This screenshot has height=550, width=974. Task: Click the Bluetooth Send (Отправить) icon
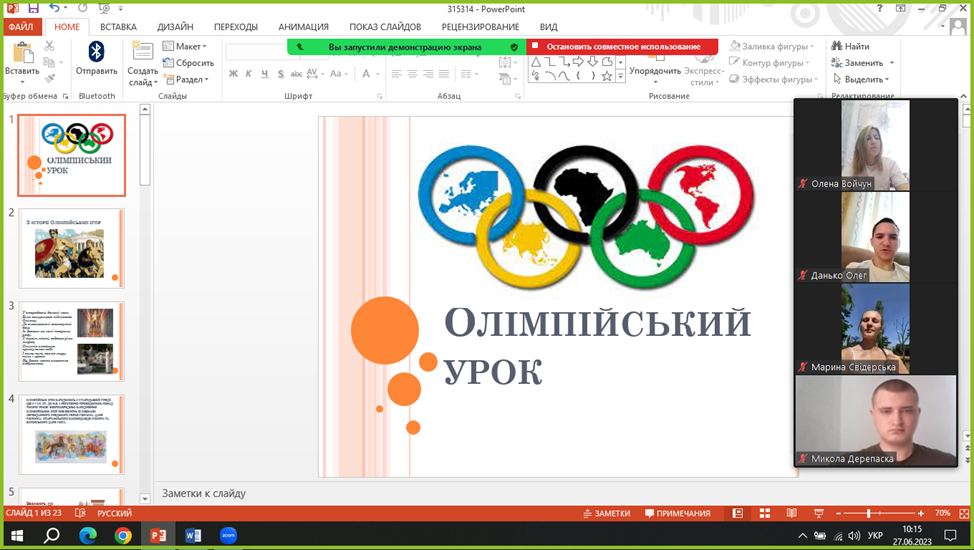(97, 53)
